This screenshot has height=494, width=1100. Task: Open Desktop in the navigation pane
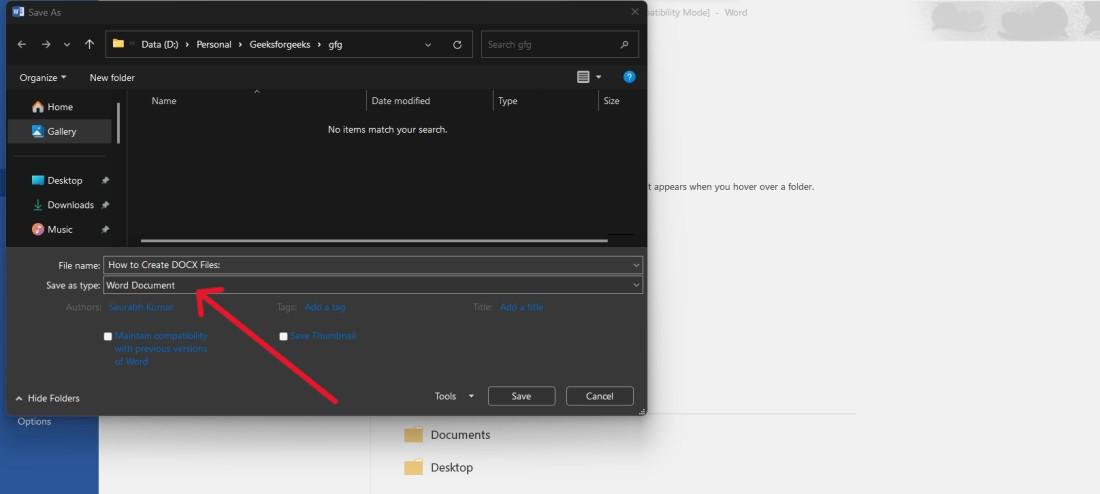(60, 180)
